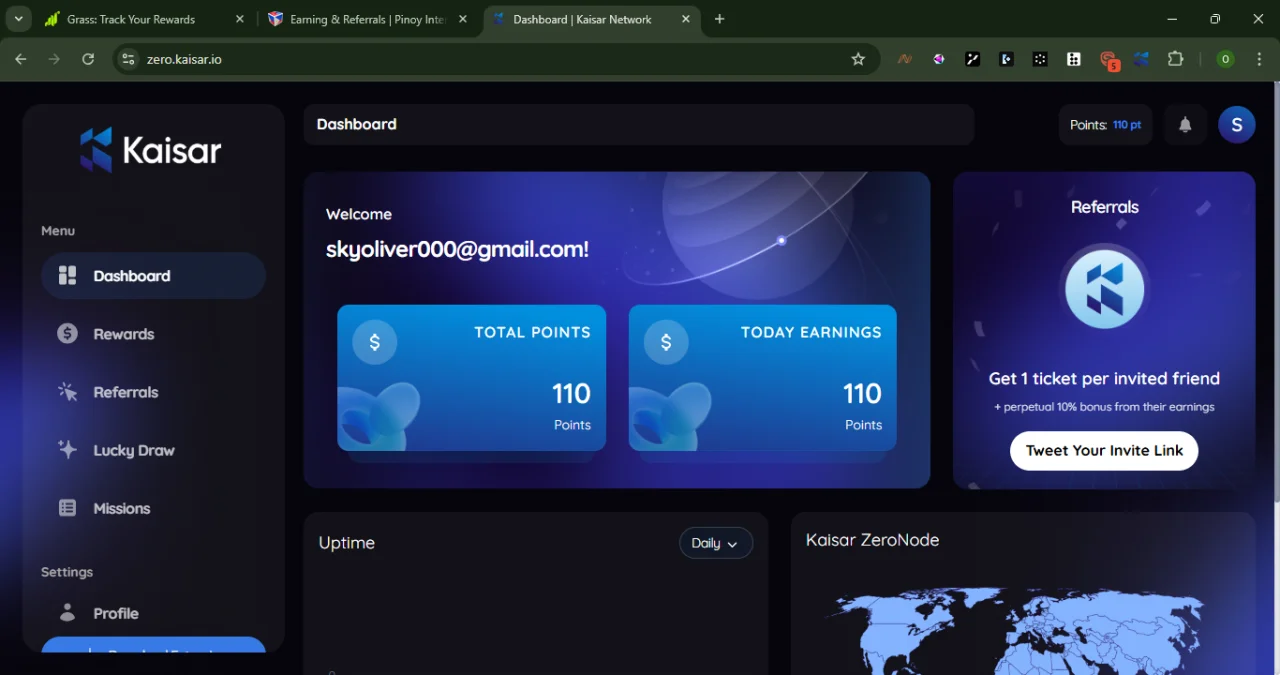Image resolution: width=1280 pixels, height=675 pixels.
Task: Click the Rewards dollar coin icon
Action: (x=67, y=334)
